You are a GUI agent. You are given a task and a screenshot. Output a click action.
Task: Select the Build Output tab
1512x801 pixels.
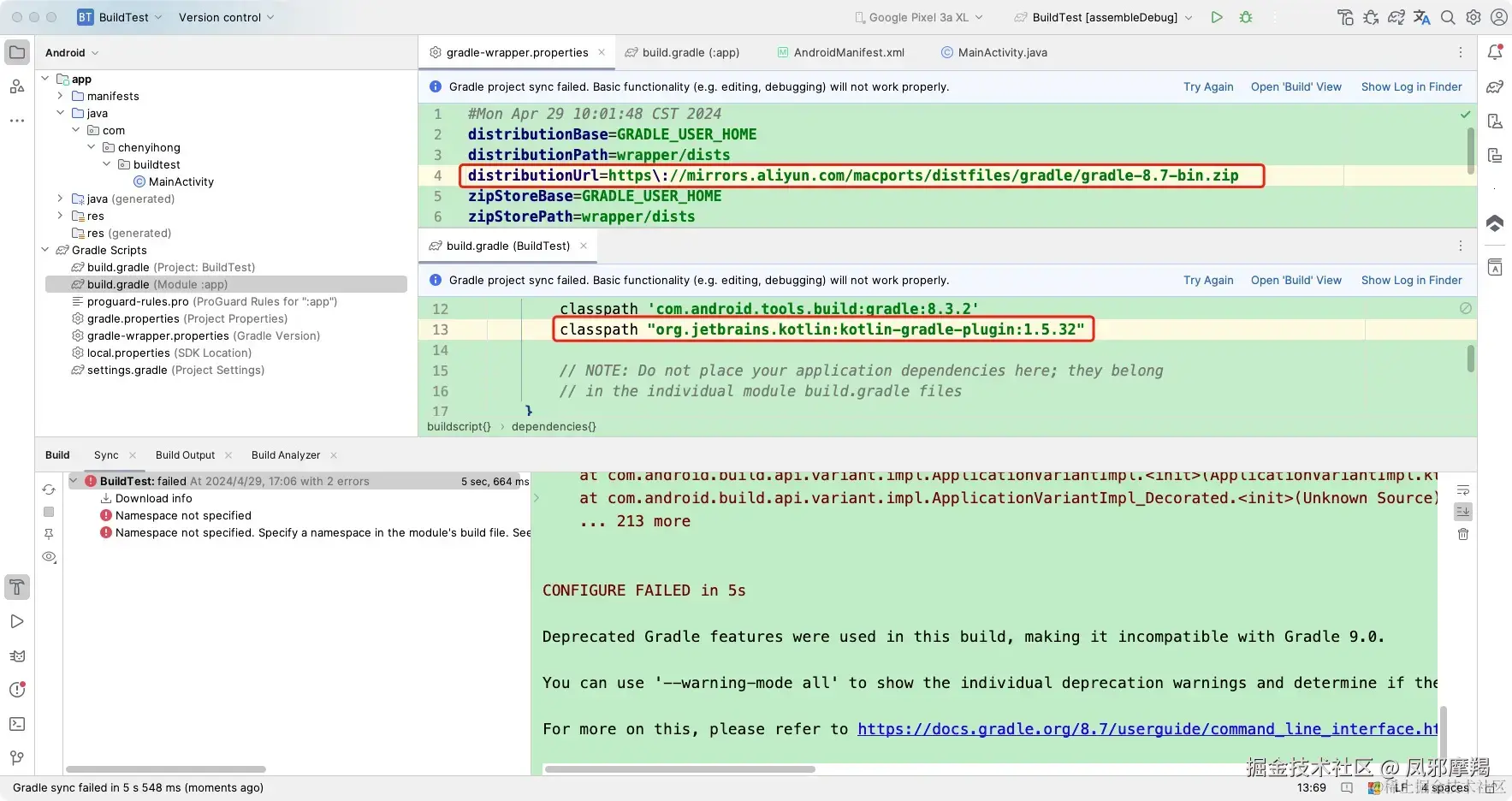pyautogui.click(x=185, y=455)
